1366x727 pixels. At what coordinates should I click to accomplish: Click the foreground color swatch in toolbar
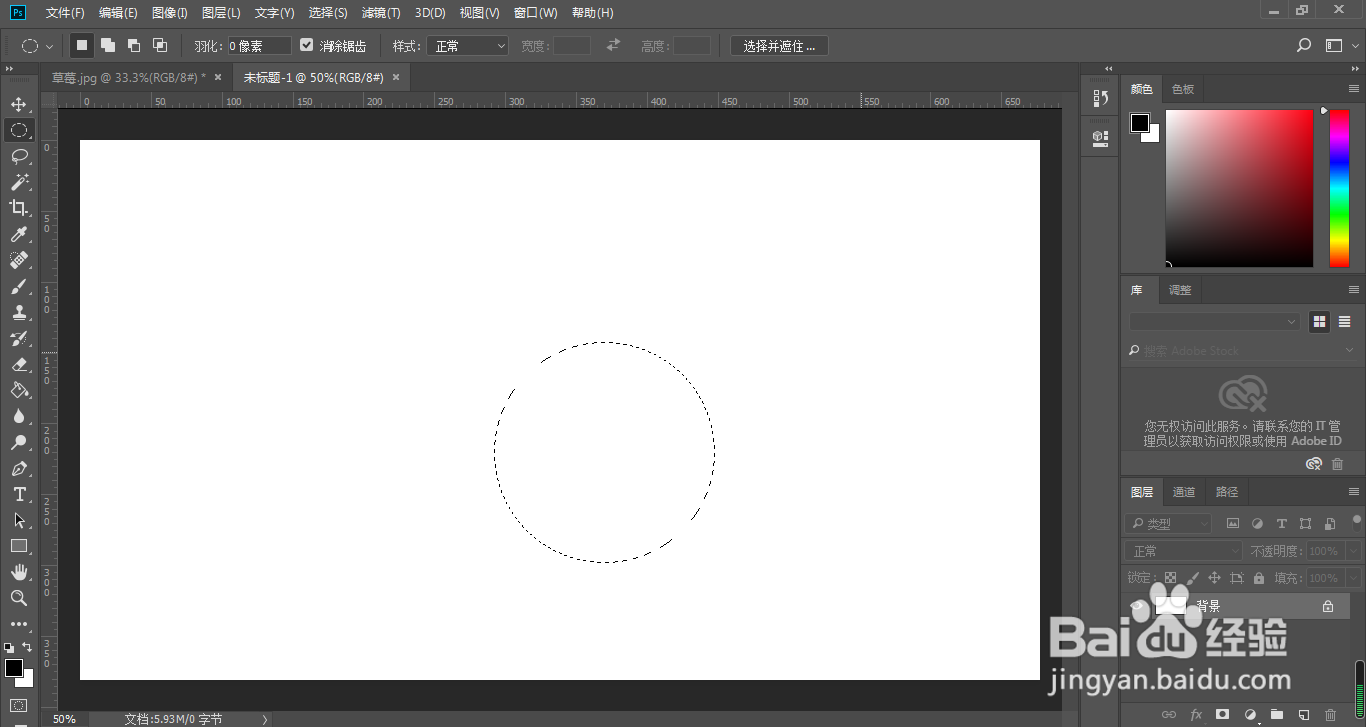(14, 668)
